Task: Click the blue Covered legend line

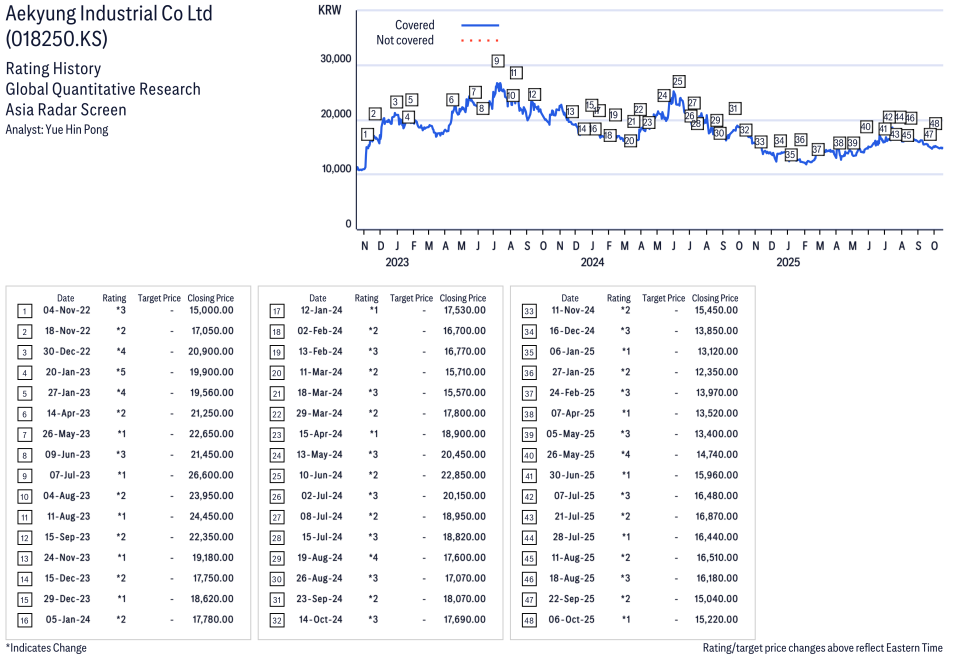Action: click(x=480, y=25)
